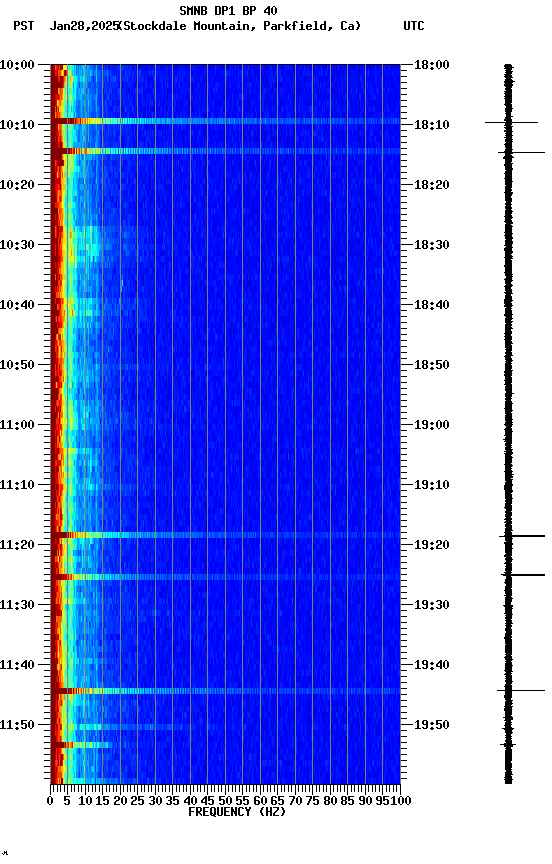The height and width of the screenshot is (864, 552).
Task: Click the seismogram spike near 19:25 UTC
Action: point(523,575)
